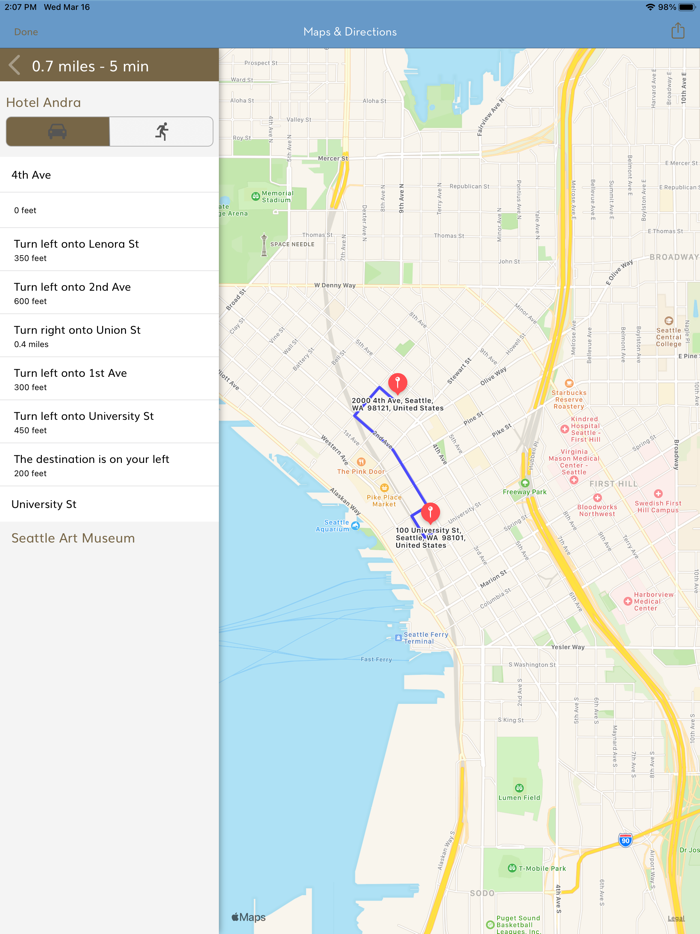Tap the '2000 4th Ave, Seattle' address label
Image resolution: width=700 pixels, height=934 pixels.
click(397, 404)
